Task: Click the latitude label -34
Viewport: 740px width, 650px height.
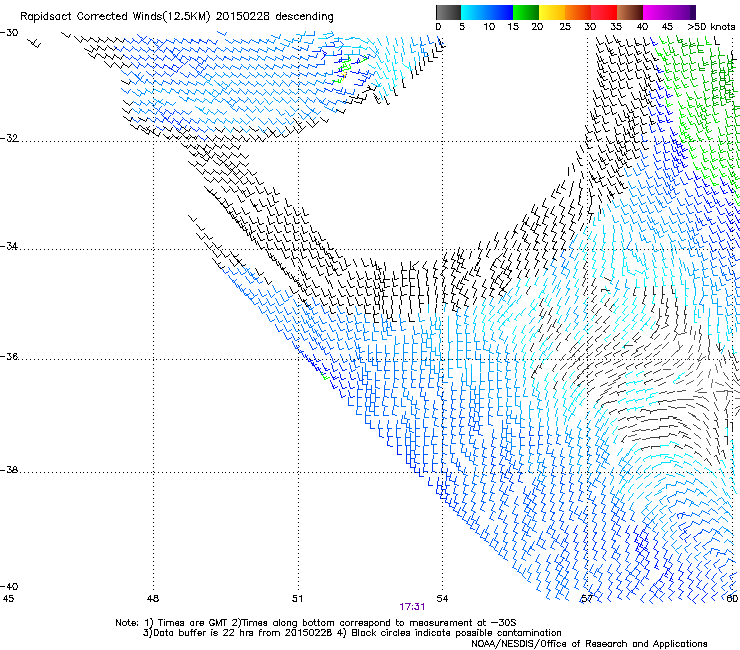Action: pos(9,246)
